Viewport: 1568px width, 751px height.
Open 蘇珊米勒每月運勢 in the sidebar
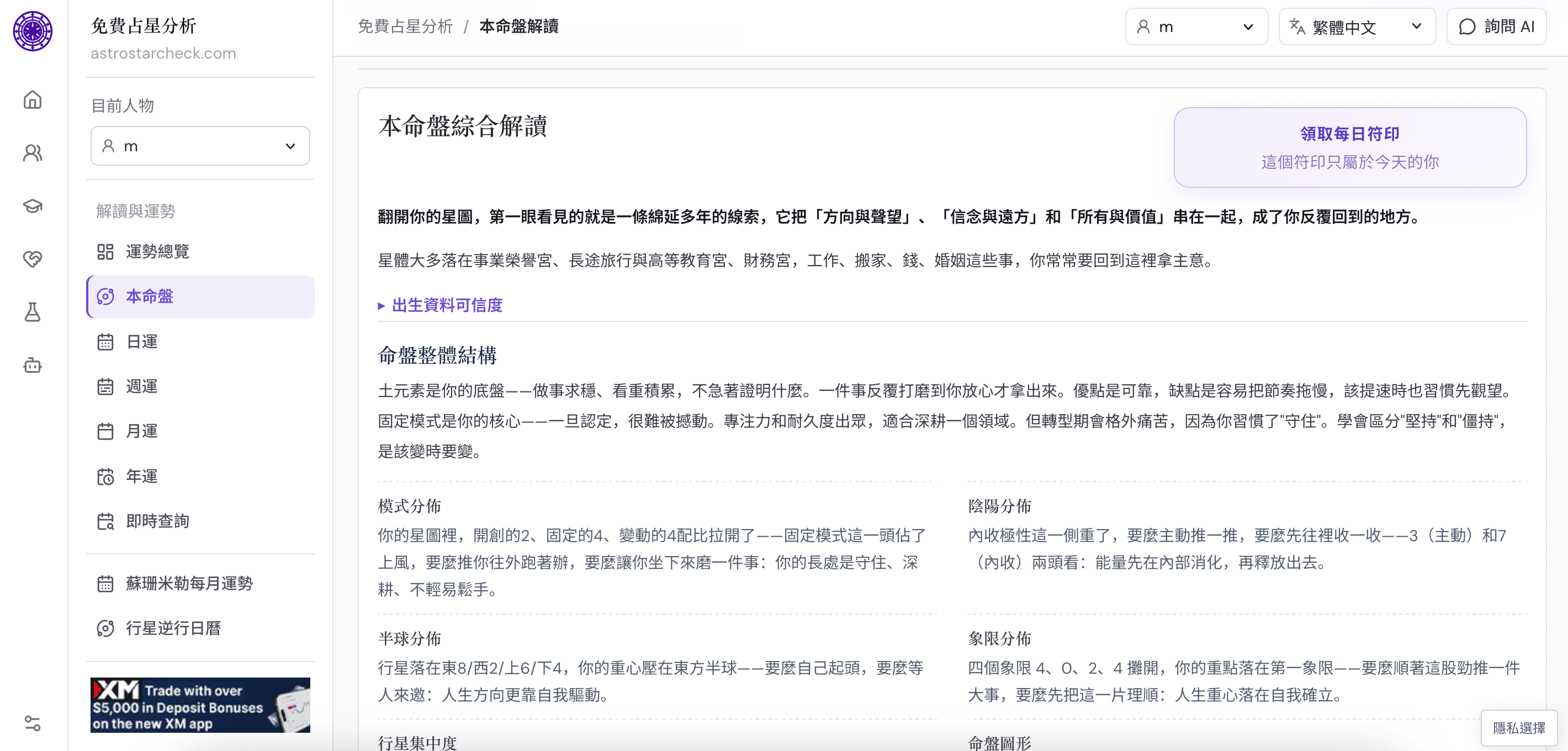[200, 584]
